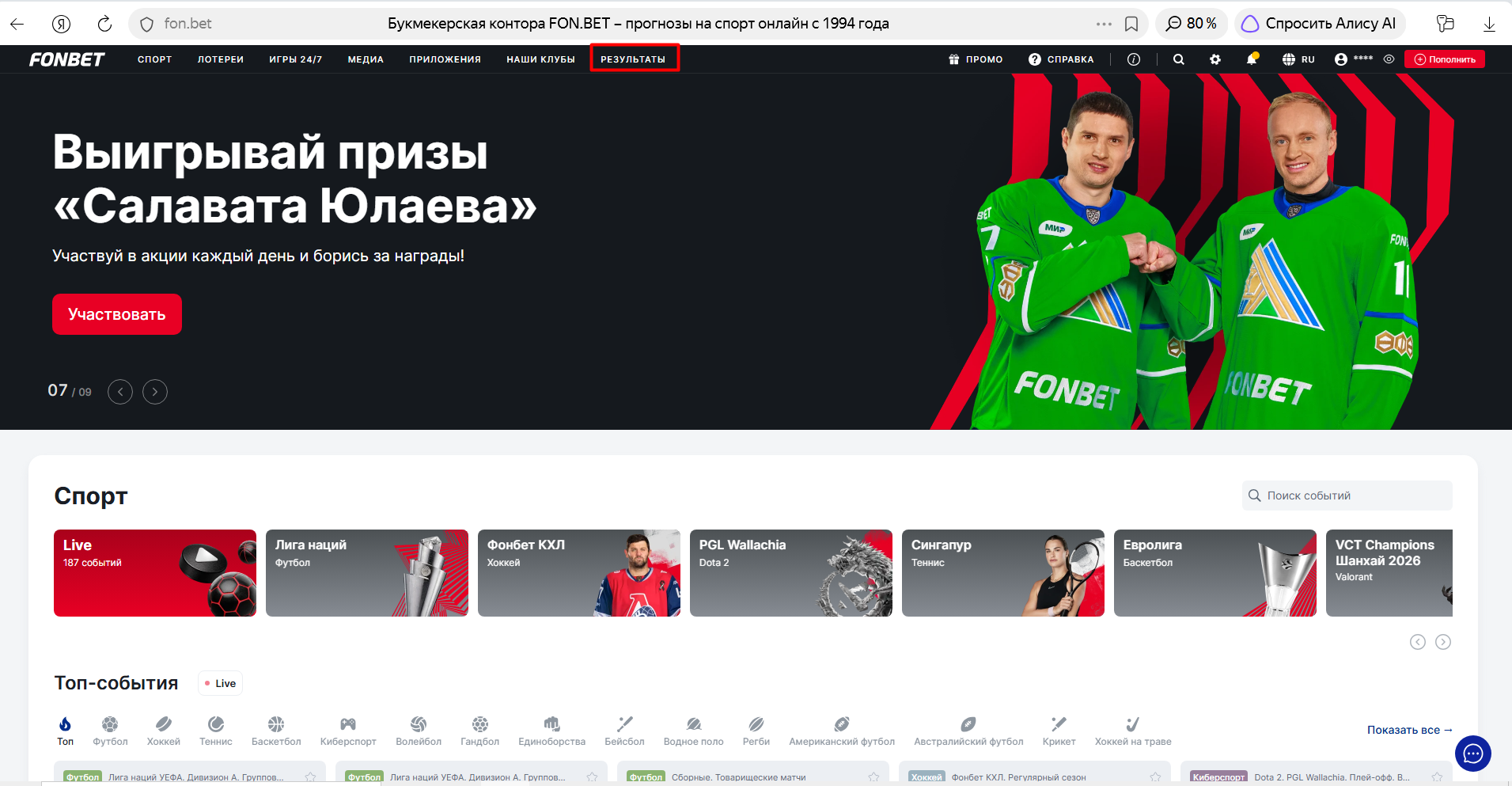Show previous banner slide arrow
This screenshot has width=1512, height=786.
120,392
